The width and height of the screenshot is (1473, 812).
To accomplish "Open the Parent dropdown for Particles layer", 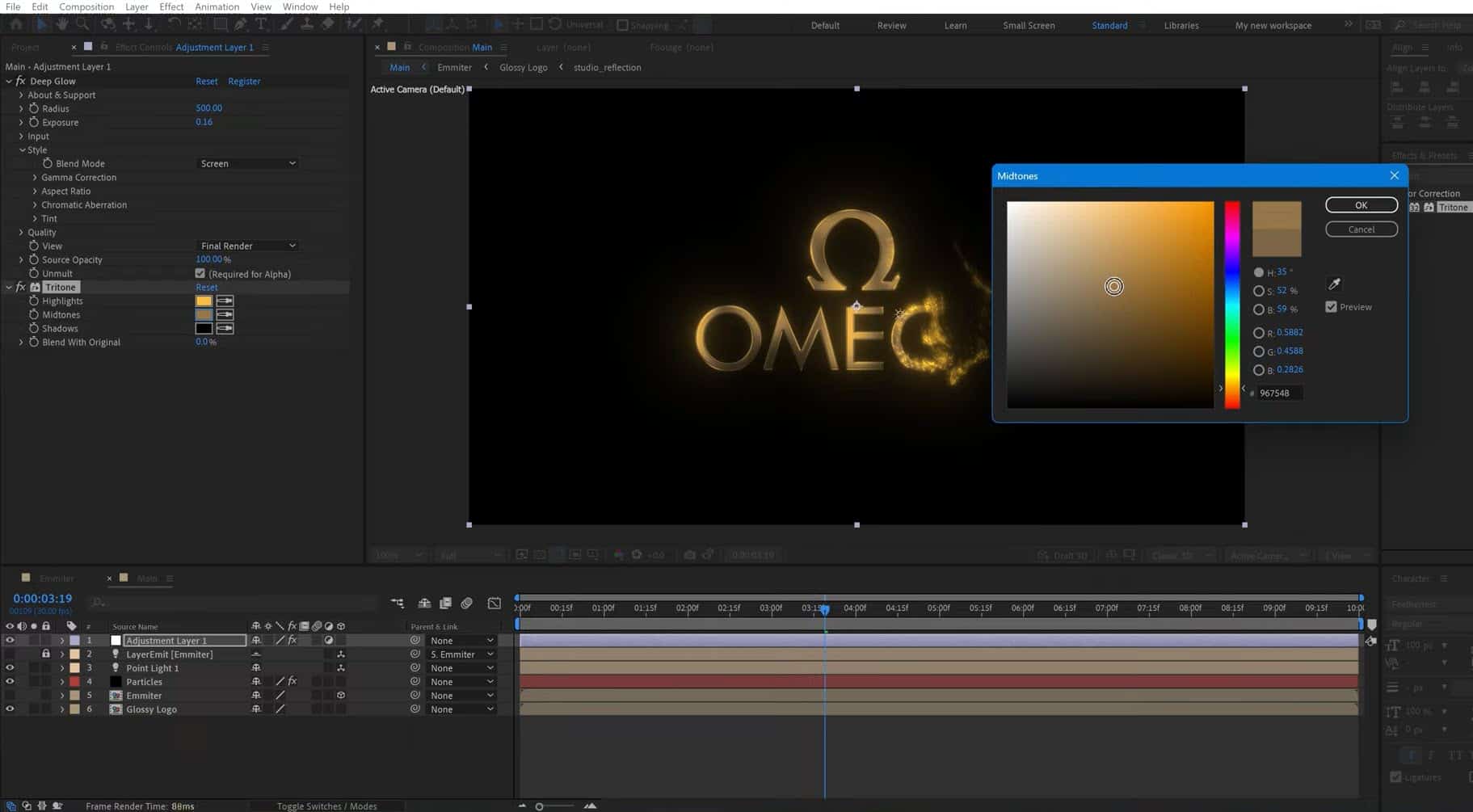I will pos(461,681).
